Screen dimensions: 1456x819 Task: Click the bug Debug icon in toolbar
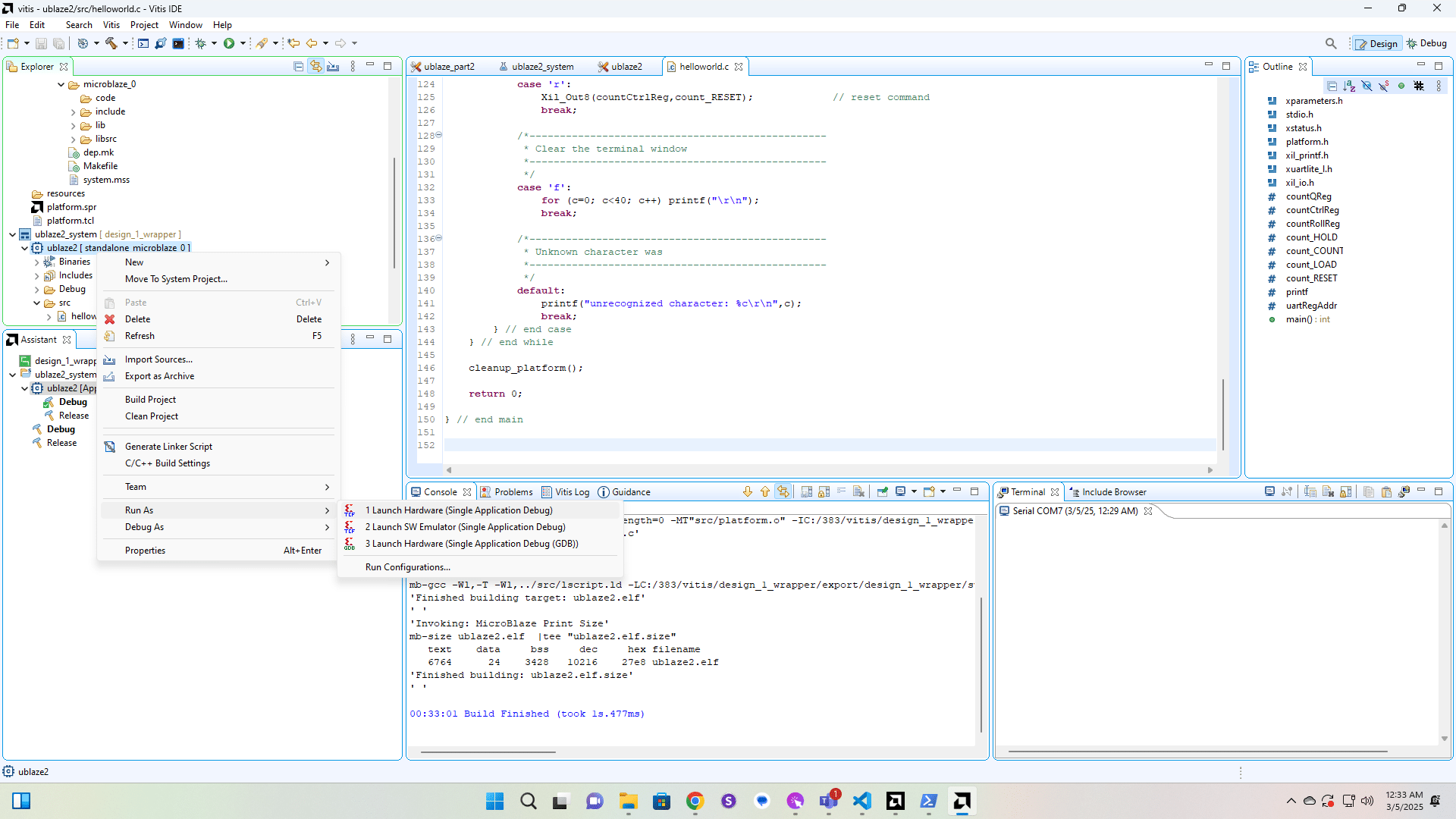200,43
